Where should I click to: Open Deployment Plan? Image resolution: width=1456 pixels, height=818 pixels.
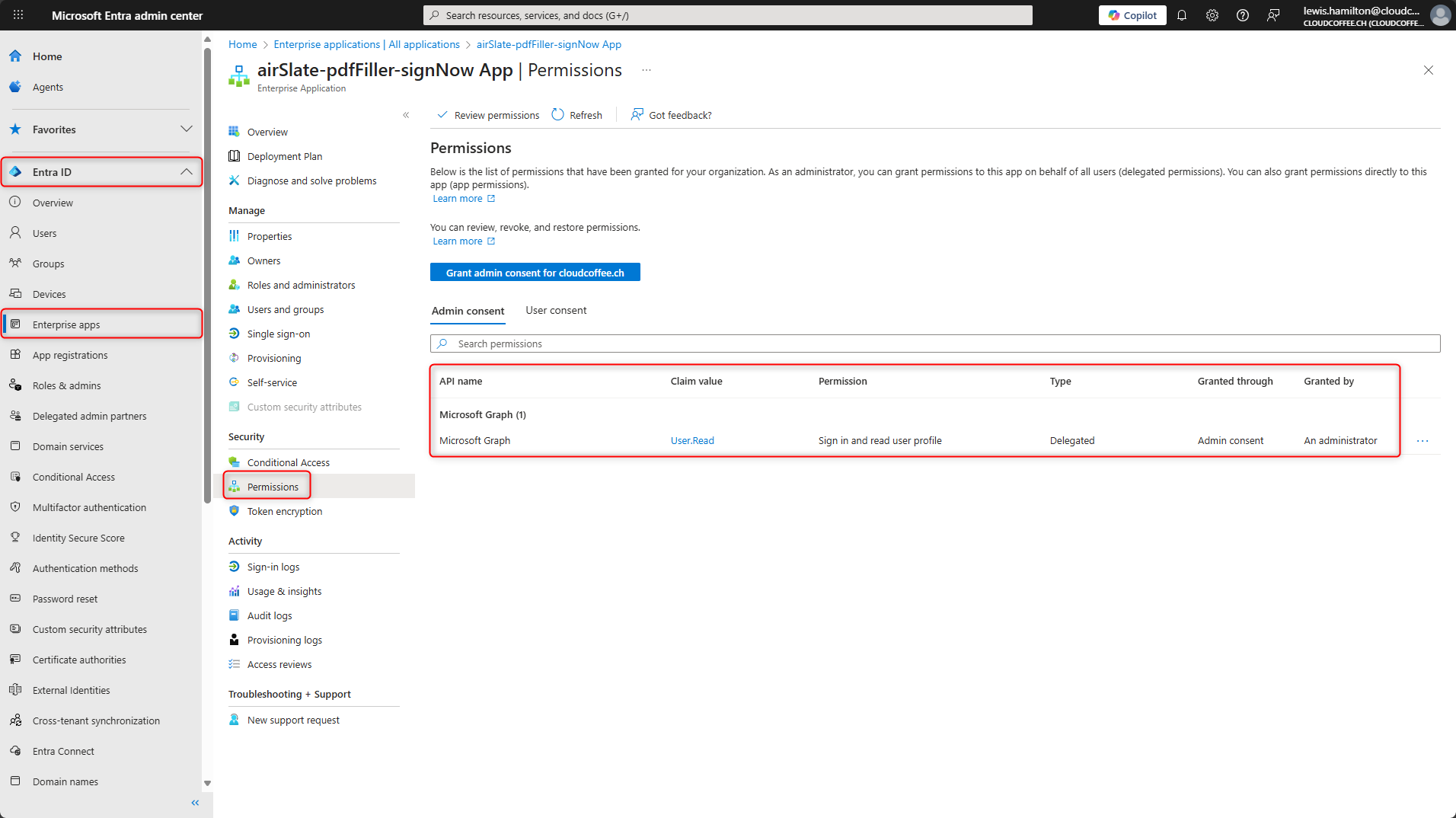(284, 156)
